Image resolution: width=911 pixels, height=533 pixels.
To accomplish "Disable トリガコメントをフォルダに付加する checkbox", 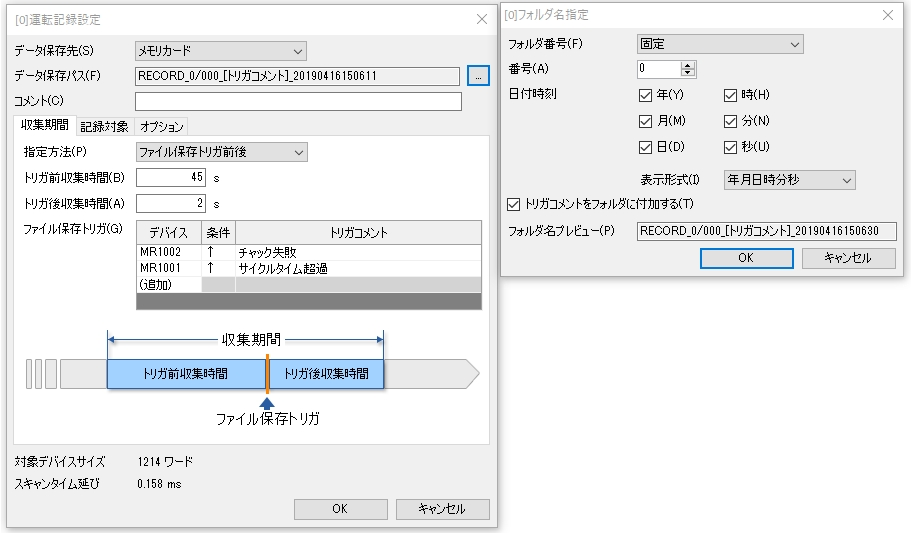I will click(x=514, y=204).
